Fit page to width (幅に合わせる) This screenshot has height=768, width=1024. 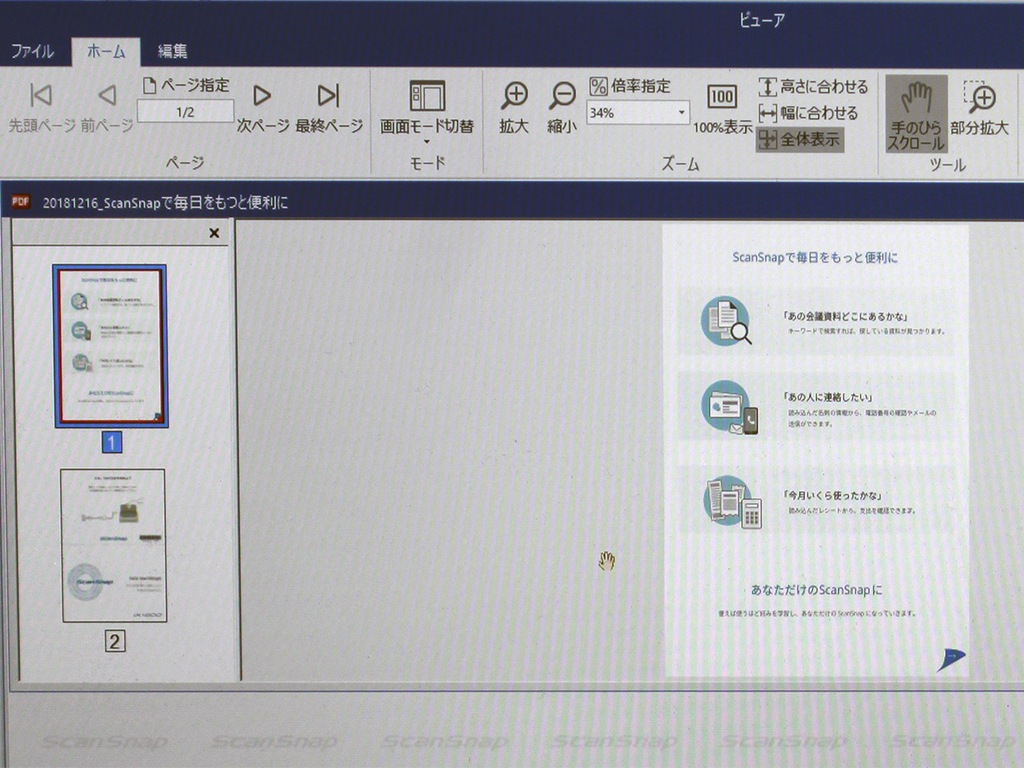point(808,113)
